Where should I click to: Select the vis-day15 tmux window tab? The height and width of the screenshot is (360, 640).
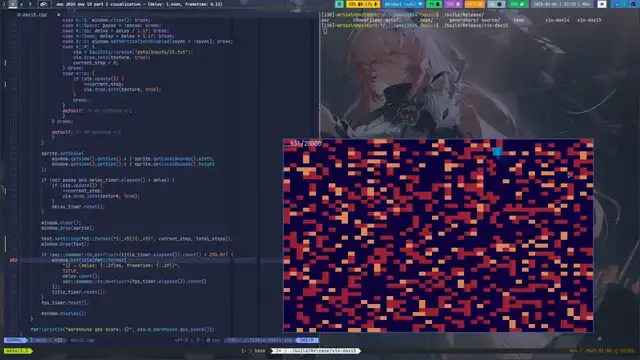click(316, 351)
